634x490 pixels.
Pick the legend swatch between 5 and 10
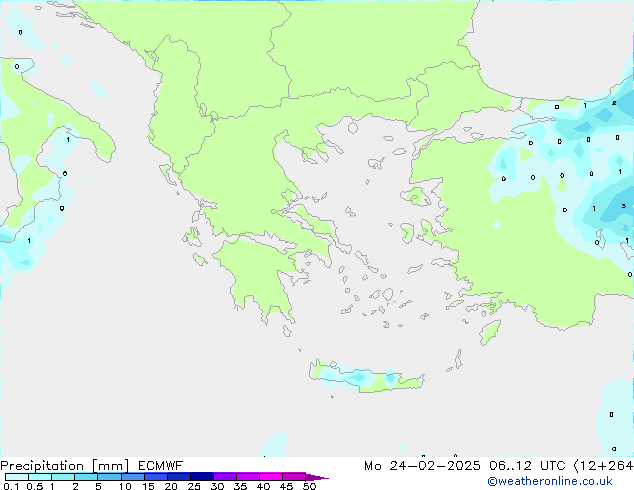click(109, 477)
